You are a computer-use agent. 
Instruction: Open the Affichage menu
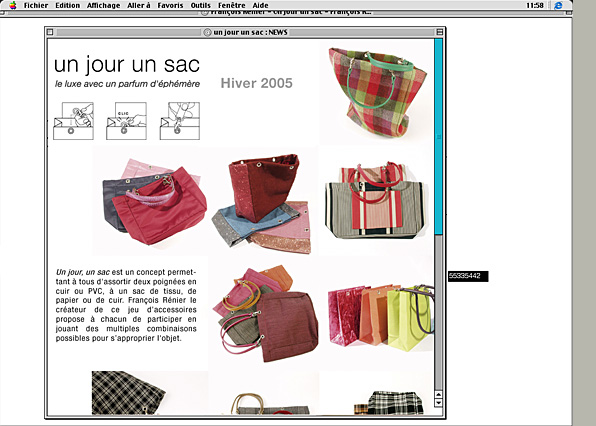coord(103,5)
